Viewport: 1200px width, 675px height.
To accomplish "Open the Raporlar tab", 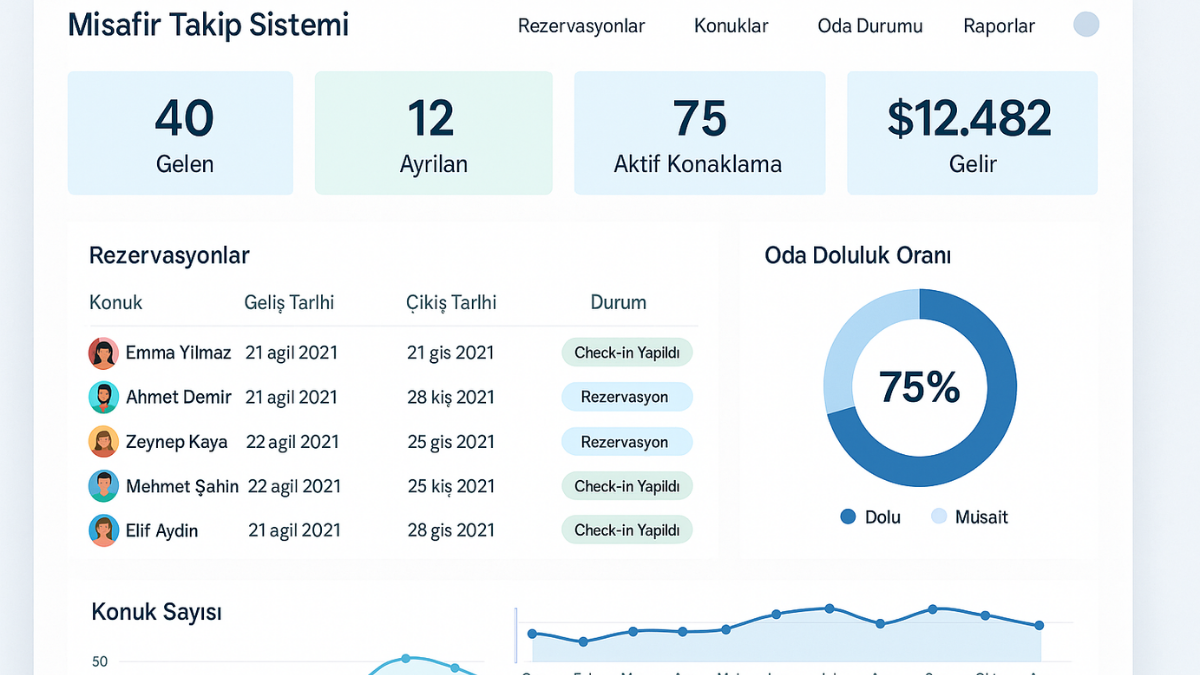I will pos(999,26).
